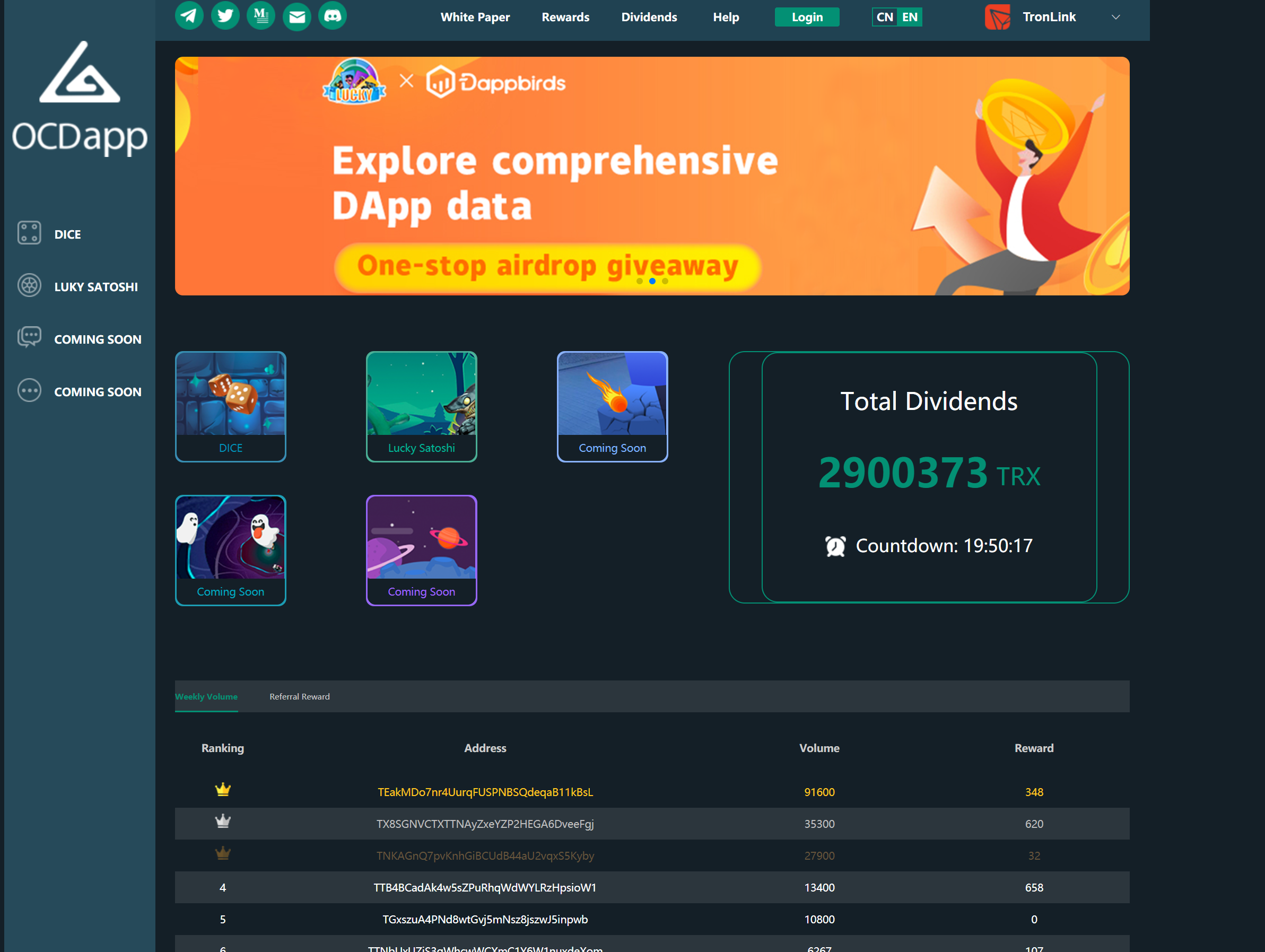The image size is (1265, 952).
Task: Click the TronLink wallet logo
Action: click(997, 17)
